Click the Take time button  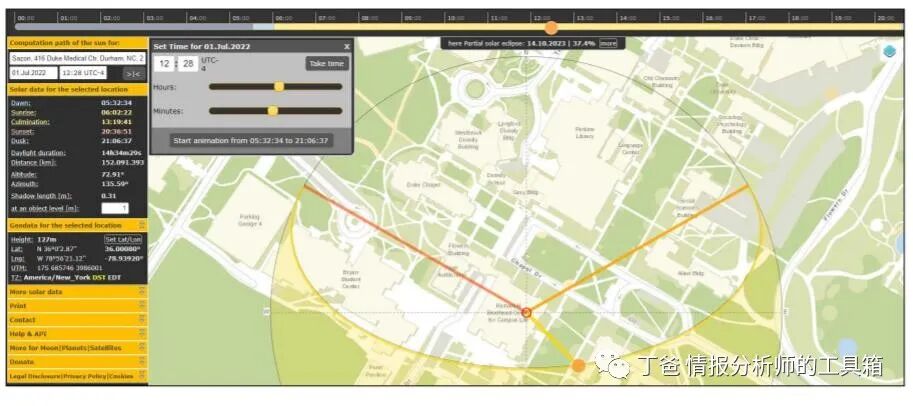point(327,63)
